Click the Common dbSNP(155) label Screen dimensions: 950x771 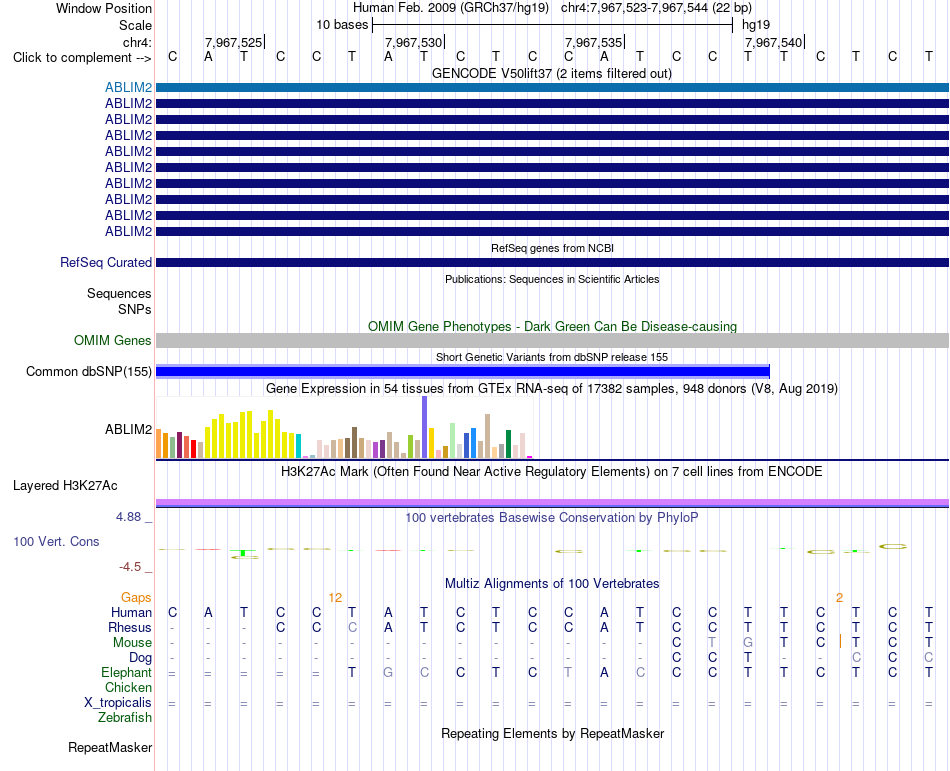(88, 371)
